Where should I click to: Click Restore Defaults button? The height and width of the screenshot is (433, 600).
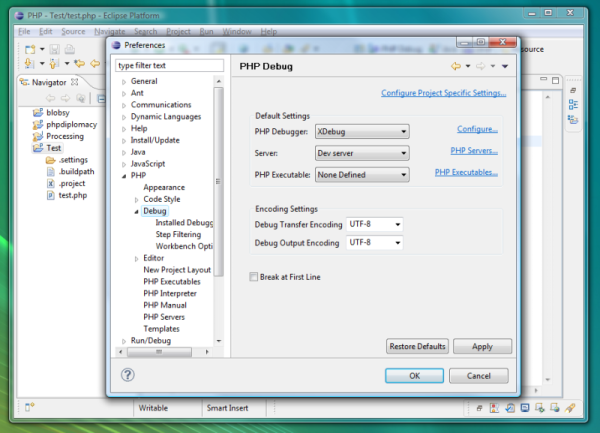417,346
